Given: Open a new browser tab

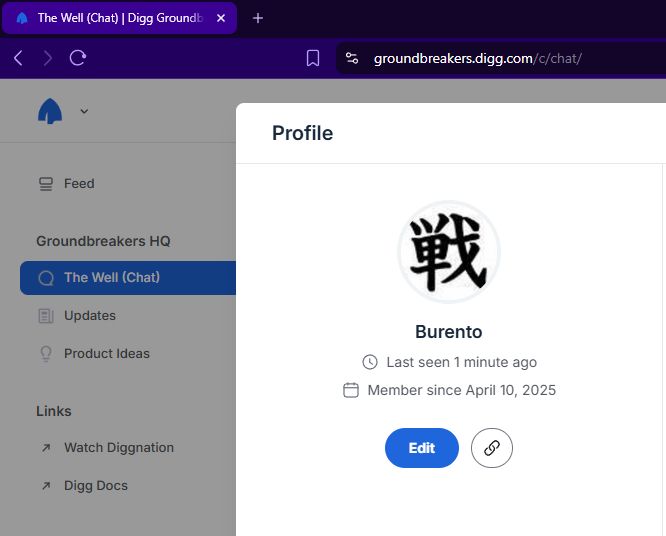Looking at the screenshot, I should click(257, 18).
